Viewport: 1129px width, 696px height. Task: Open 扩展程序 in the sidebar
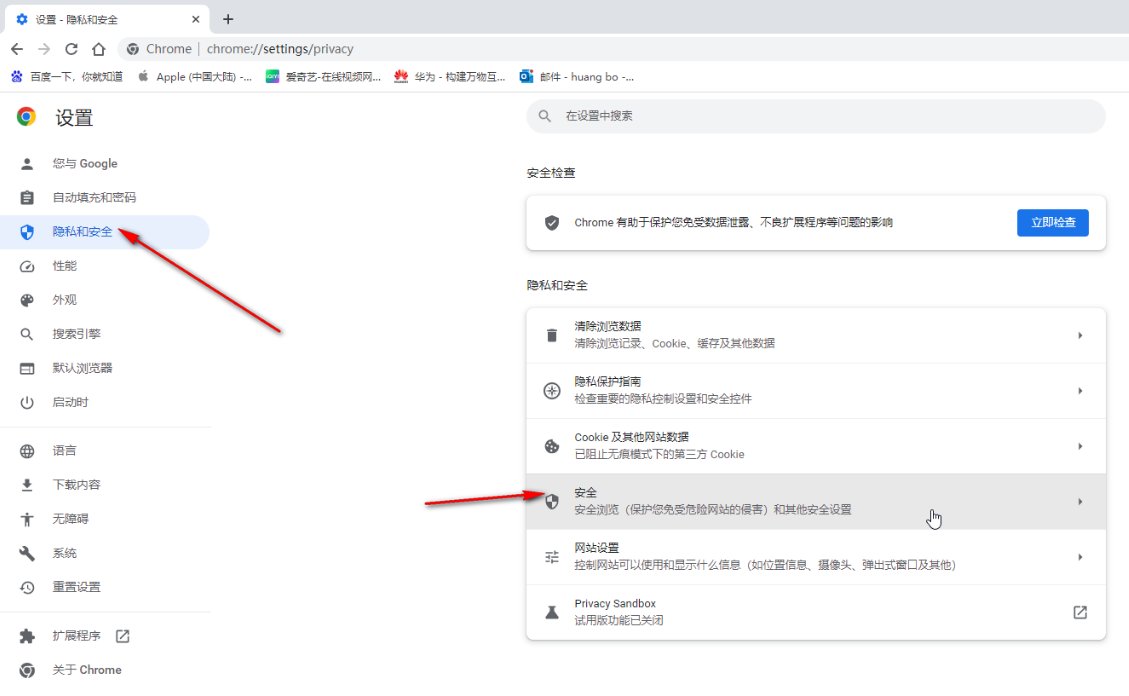point(104,636)
